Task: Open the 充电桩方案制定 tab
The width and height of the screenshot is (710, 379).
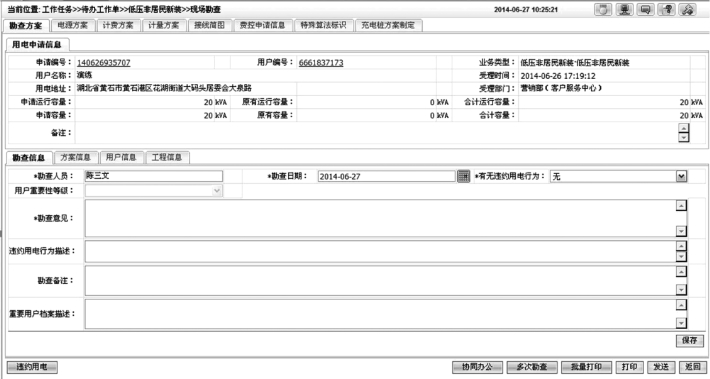Action: pos(388,25)
